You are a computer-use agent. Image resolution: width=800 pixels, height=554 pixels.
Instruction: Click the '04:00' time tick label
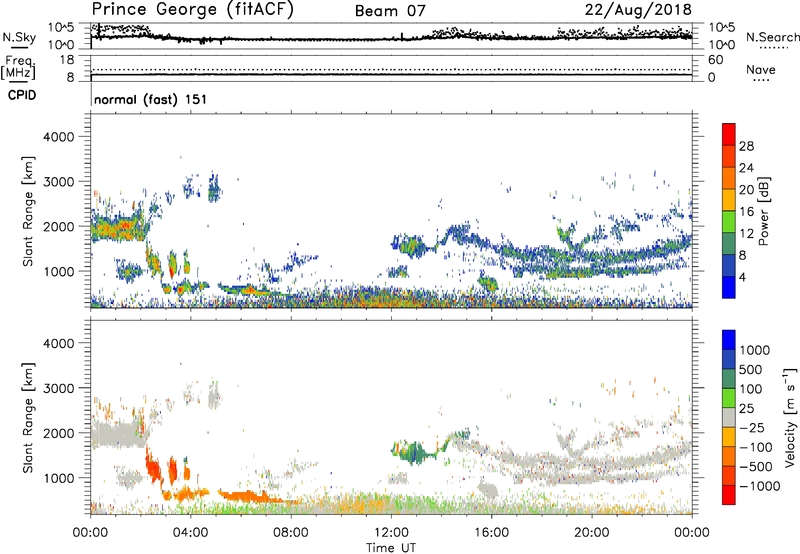(190, 533)
